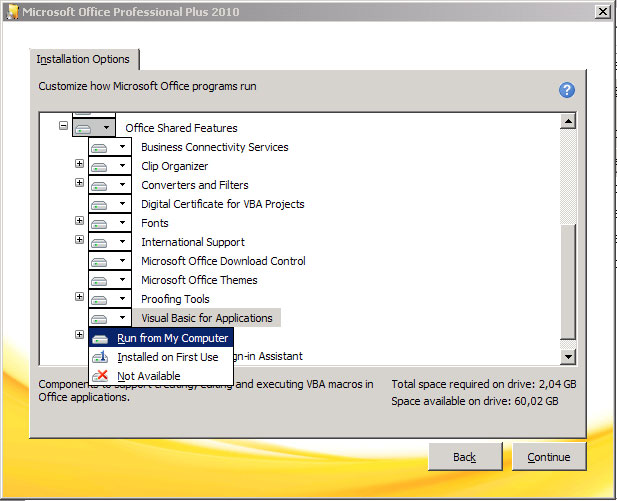Select International Support item
The height and width of the screenshot is (501, 617).
tap(193, 242)
